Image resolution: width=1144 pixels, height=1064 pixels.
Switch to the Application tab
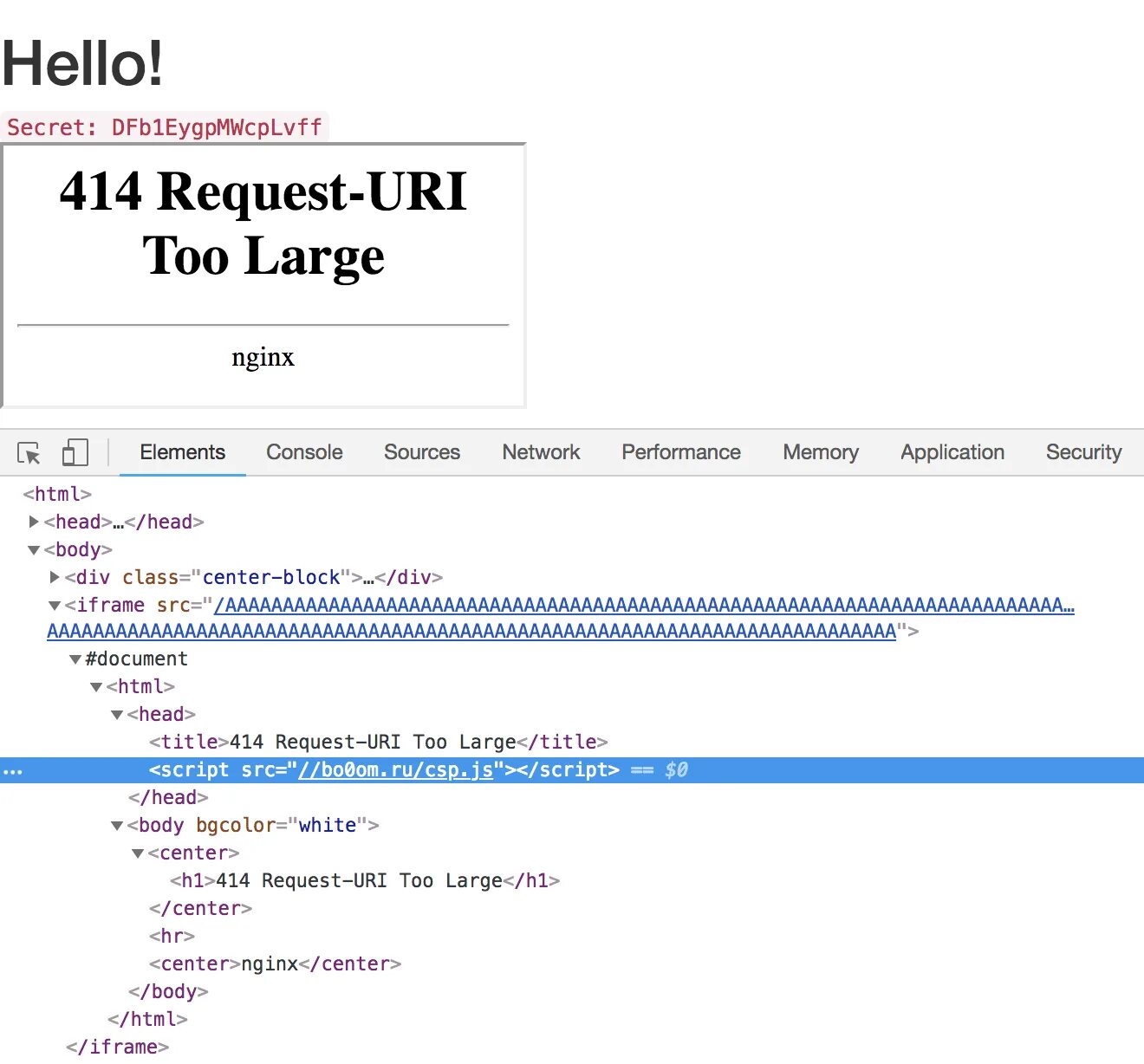[952, 452]
